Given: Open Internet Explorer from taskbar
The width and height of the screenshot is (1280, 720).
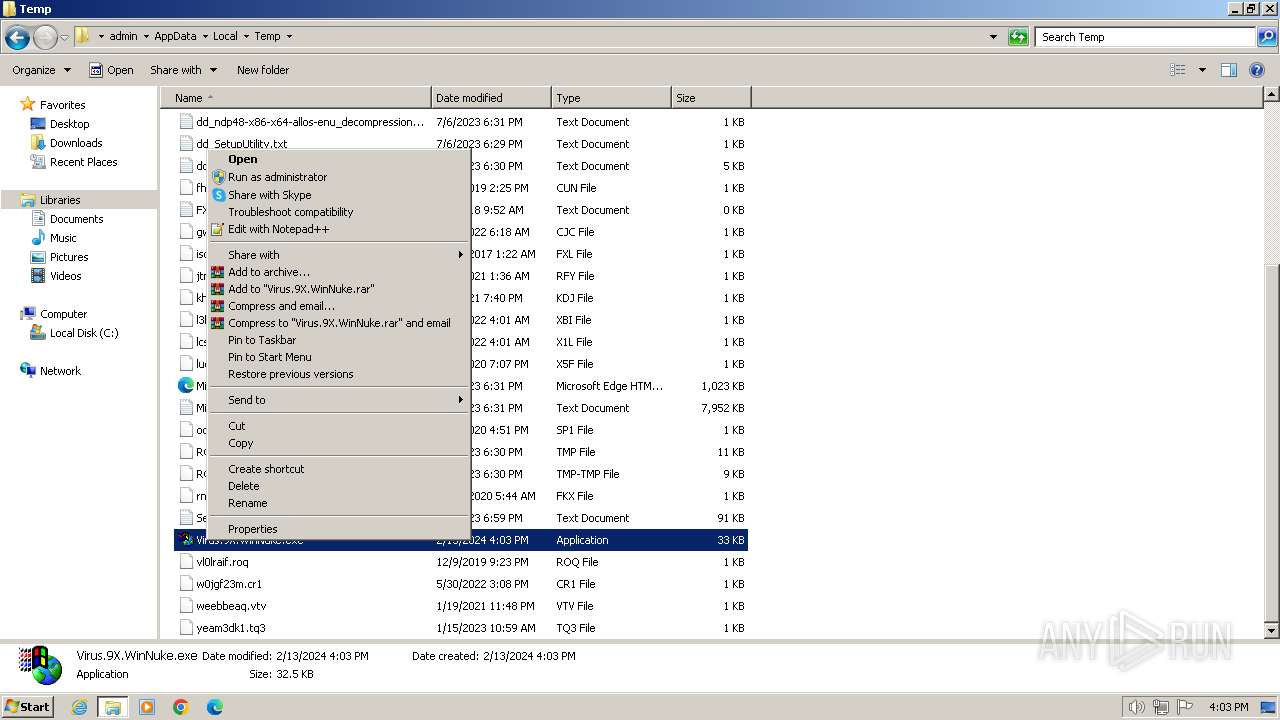Looking at the screenshot, I should (x=80, y=707).
